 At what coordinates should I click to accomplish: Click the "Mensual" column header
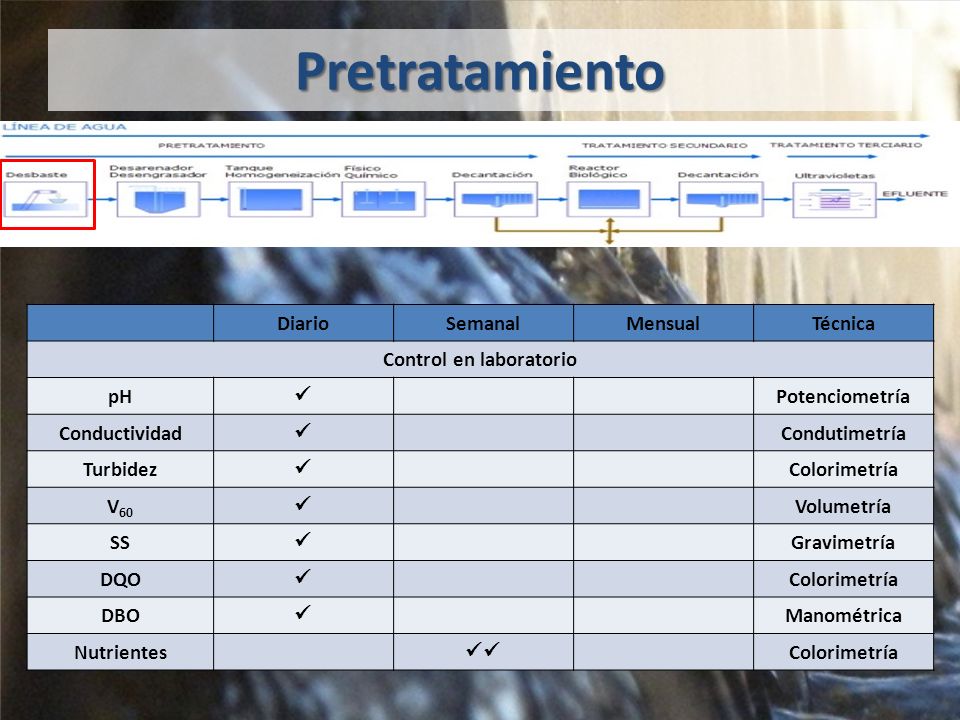663,323
